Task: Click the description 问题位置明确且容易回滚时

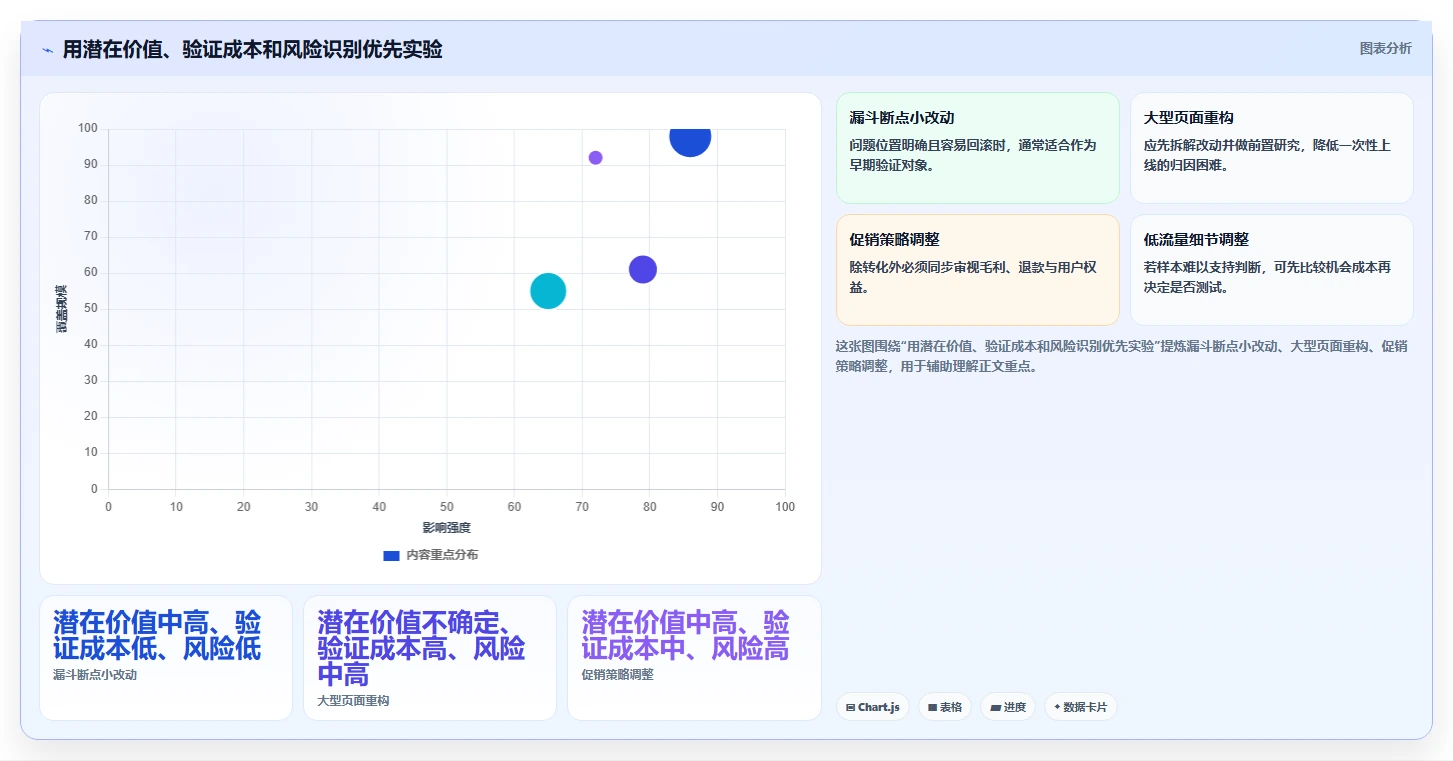Action: (972, 155)
